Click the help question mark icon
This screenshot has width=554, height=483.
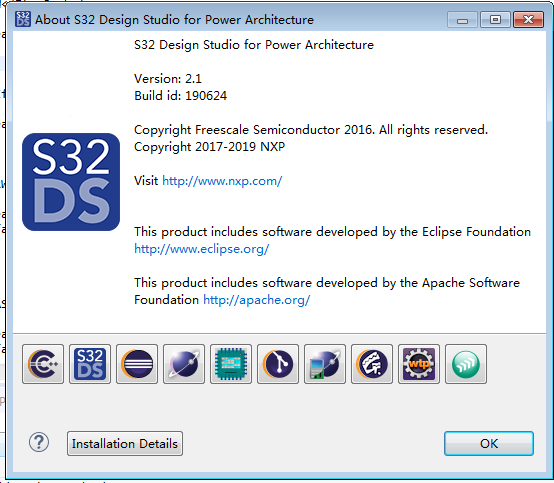point(39,442)
